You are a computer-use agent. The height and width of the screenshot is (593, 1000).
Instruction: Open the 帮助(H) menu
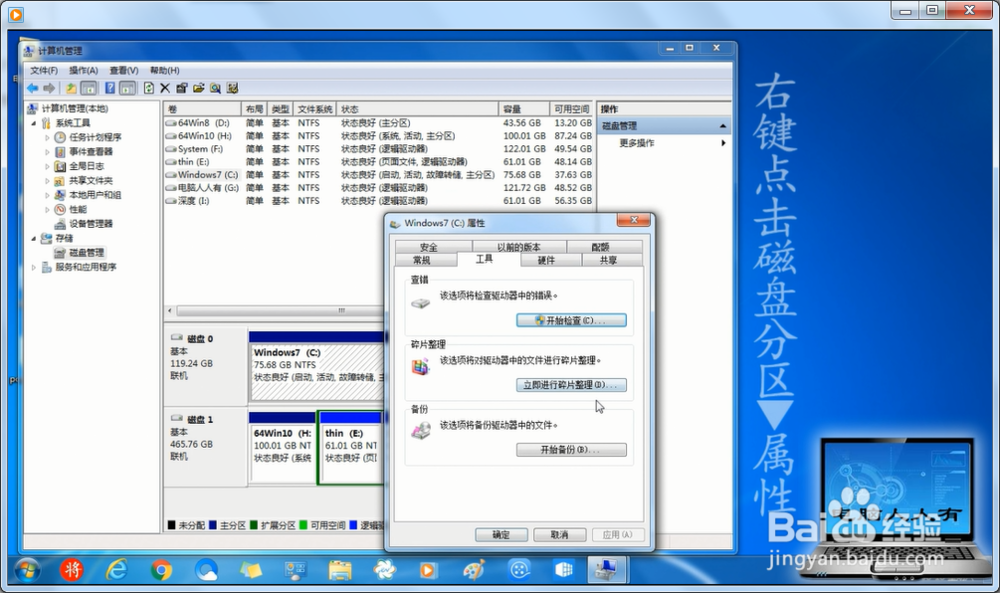[165, 70]
